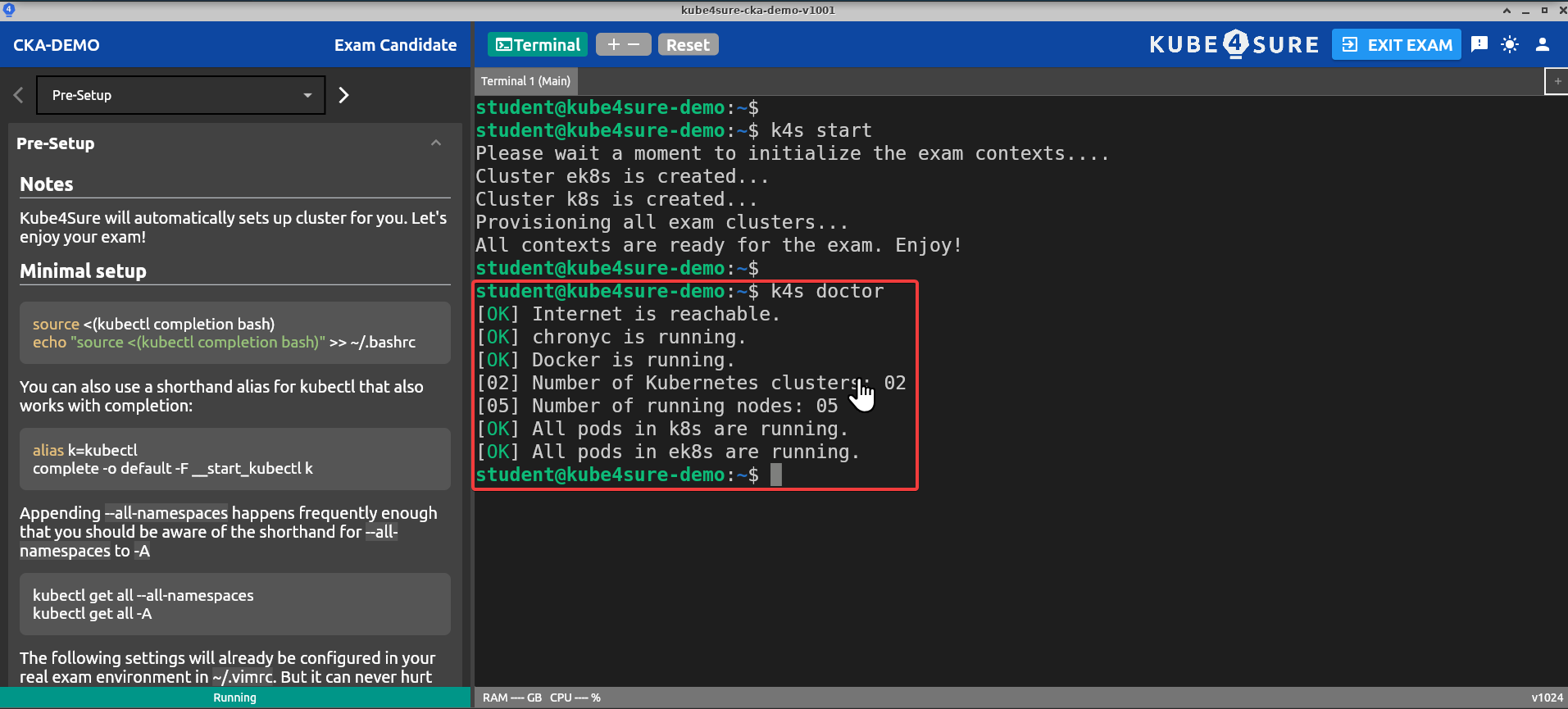Click the 'chronyc is running.' line

tap(611, 337)
